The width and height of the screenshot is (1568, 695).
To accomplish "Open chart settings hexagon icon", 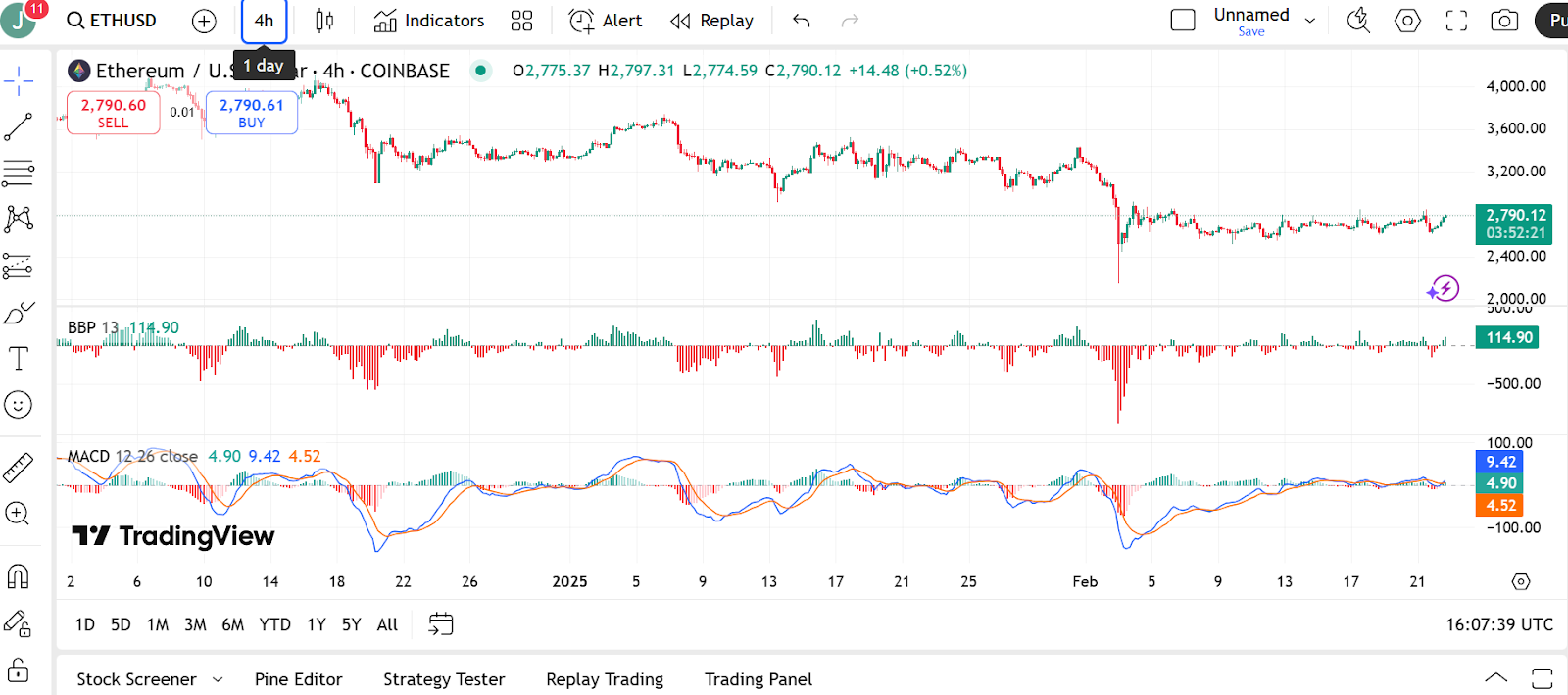I will (1407, 21).
